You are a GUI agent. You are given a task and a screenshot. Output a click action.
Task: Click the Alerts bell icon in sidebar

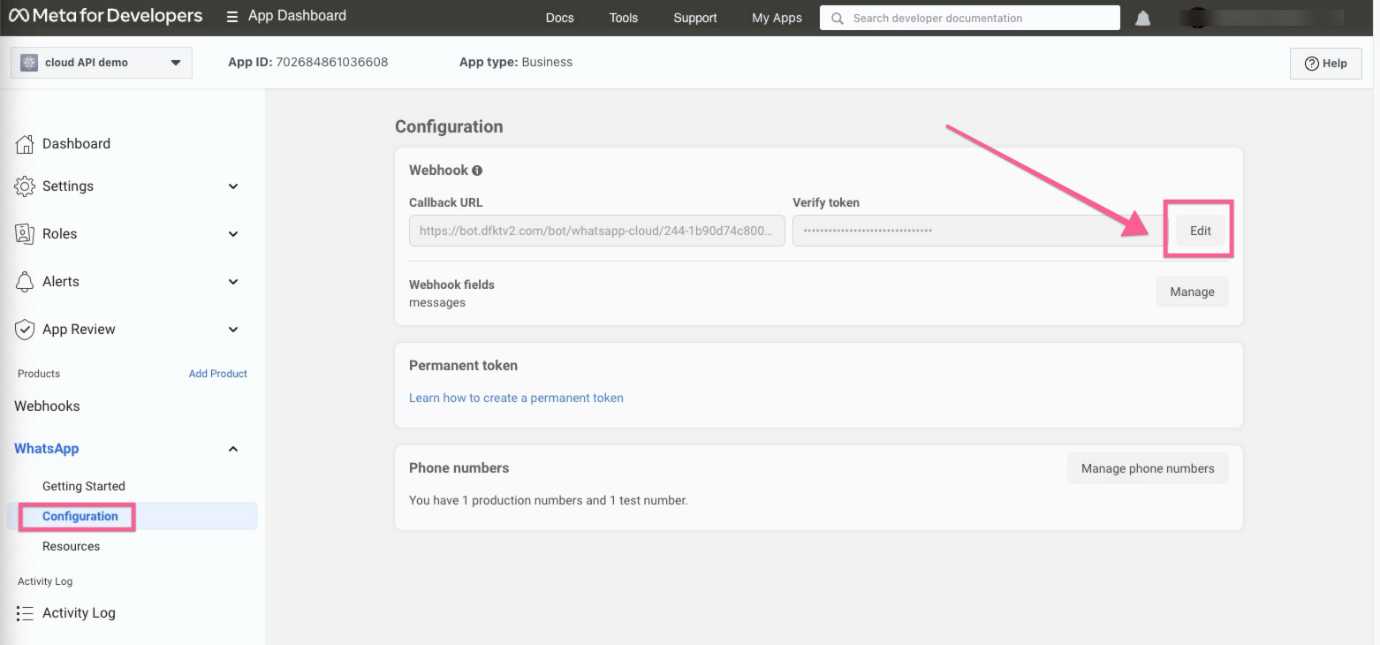[25, 282]
